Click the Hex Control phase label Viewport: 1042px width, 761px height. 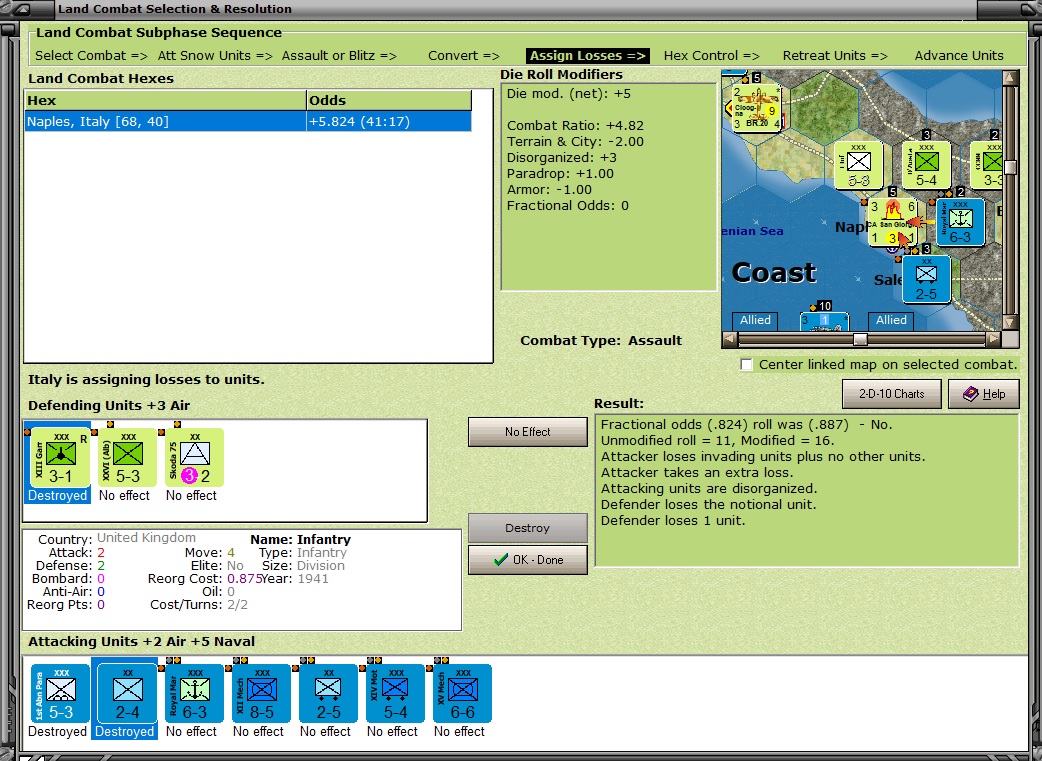712,56
